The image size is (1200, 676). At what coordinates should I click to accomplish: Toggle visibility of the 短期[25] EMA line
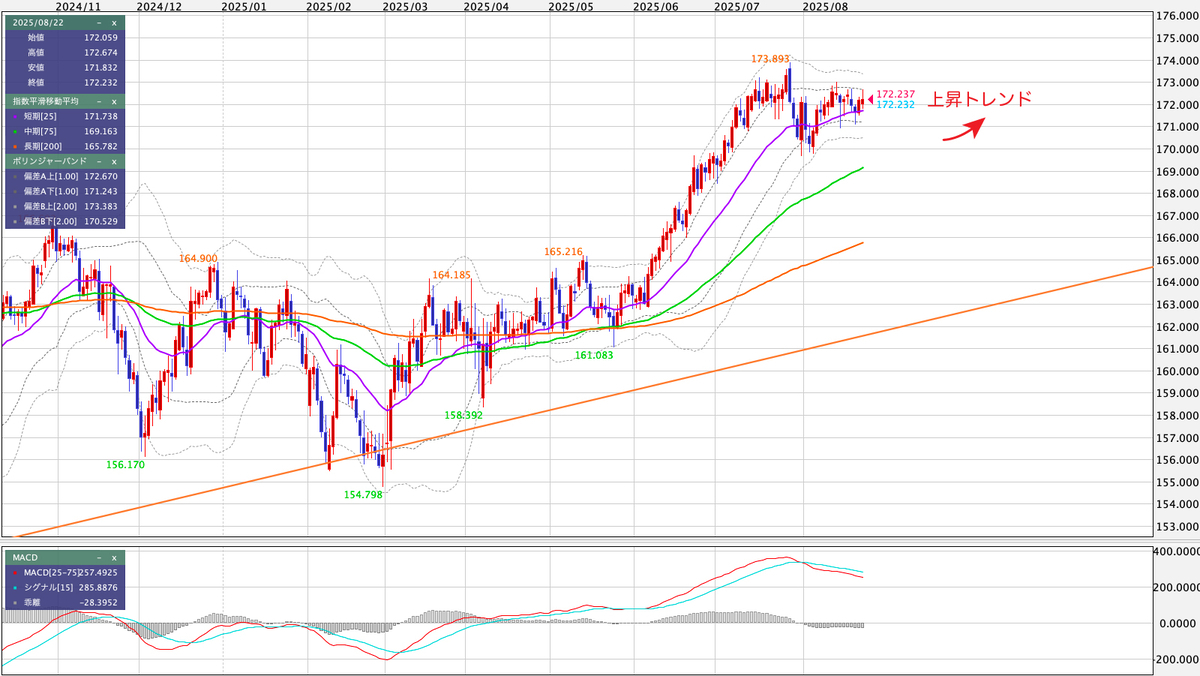15,116
